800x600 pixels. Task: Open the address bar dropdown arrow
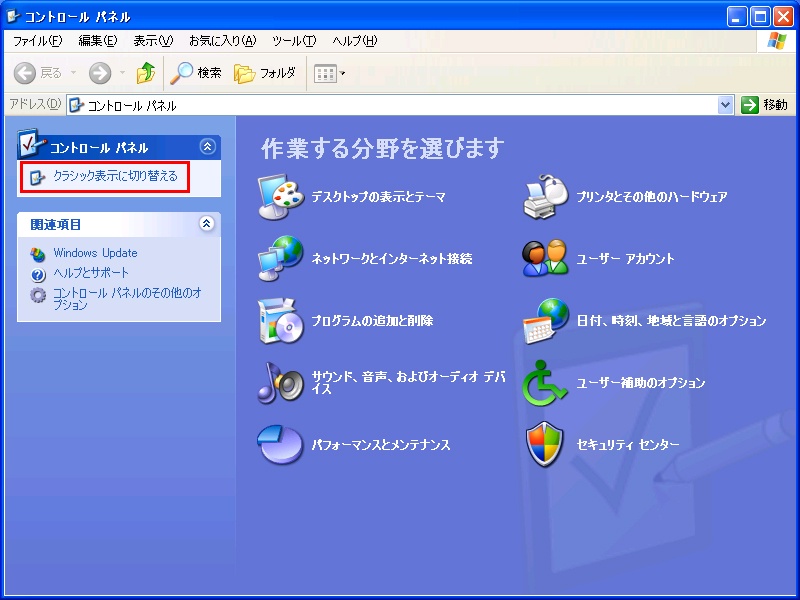726,105
